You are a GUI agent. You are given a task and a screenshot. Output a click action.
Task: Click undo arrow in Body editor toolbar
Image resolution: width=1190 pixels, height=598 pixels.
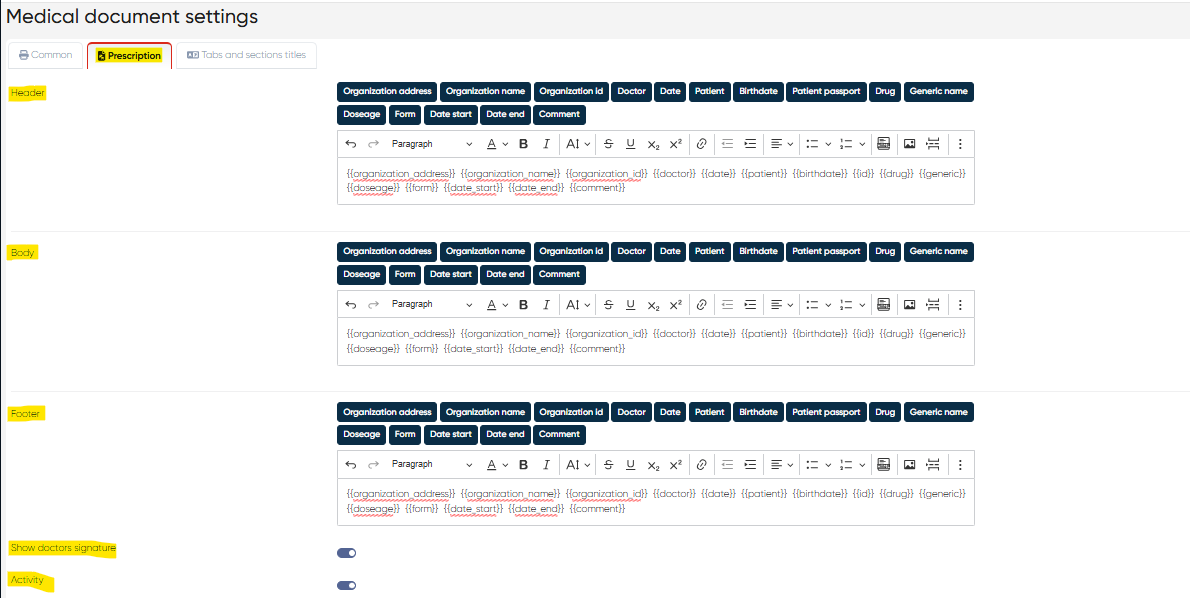(x=350, y=304)
